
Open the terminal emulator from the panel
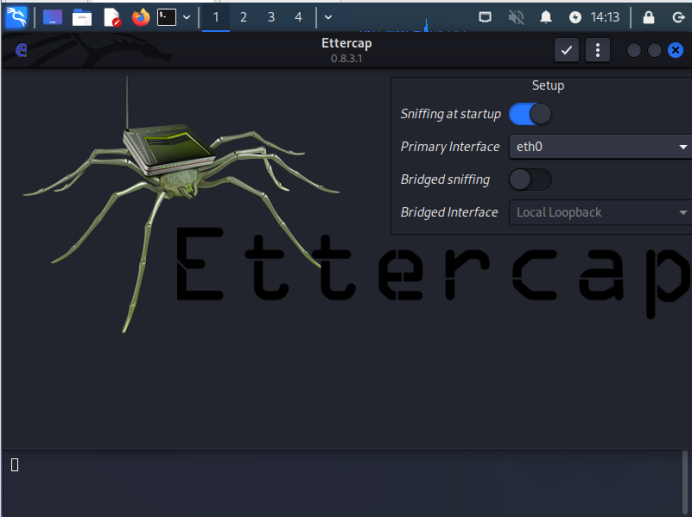click(167, 18)
